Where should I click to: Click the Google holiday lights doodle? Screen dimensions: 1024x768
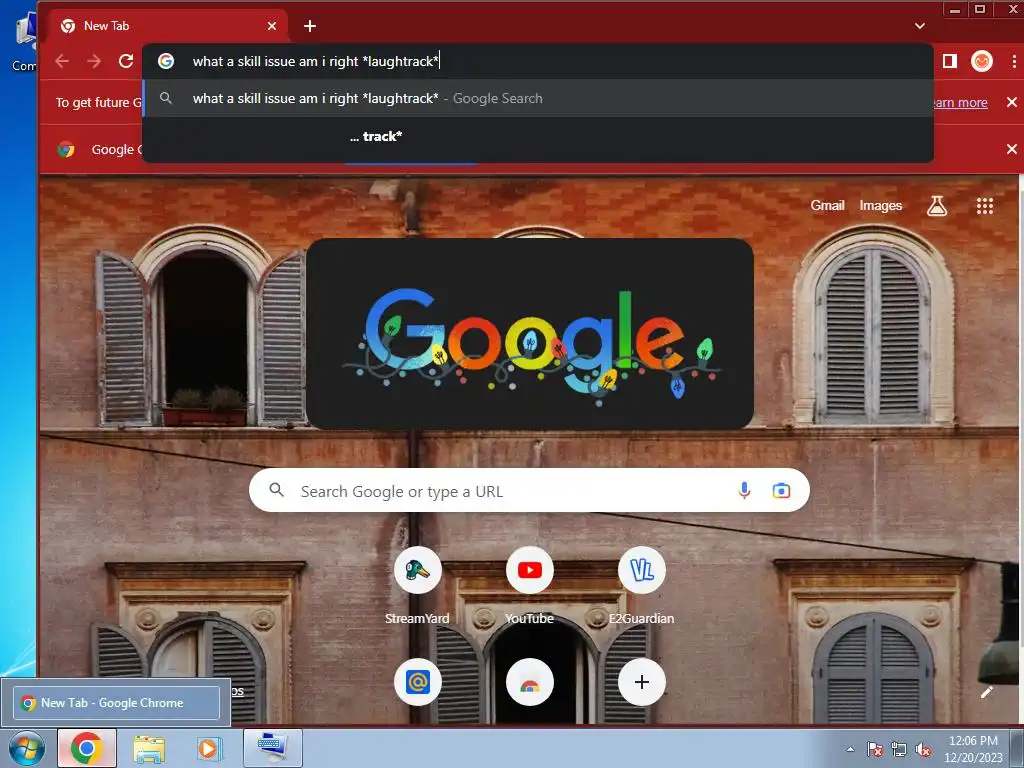[530, 334]
